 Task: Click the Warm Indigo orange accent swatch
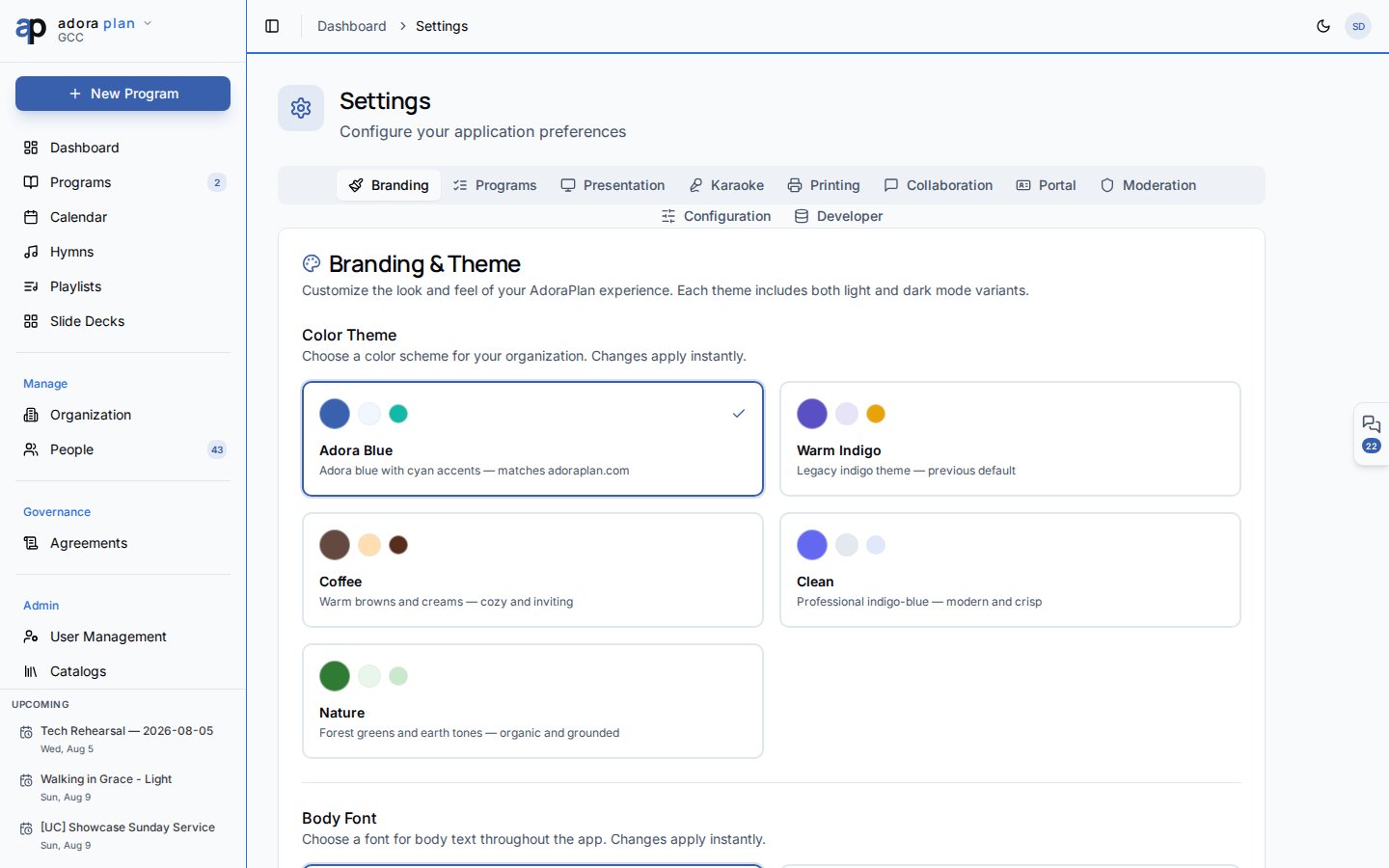point(876,414)
